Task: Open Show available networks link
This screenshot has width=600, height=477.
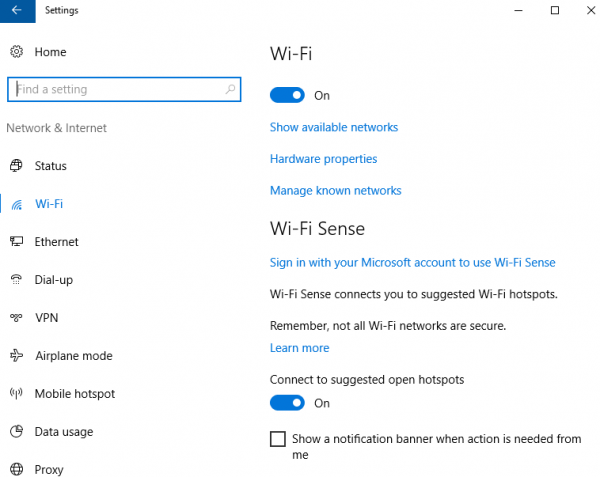Action: [x=334, y=127]
